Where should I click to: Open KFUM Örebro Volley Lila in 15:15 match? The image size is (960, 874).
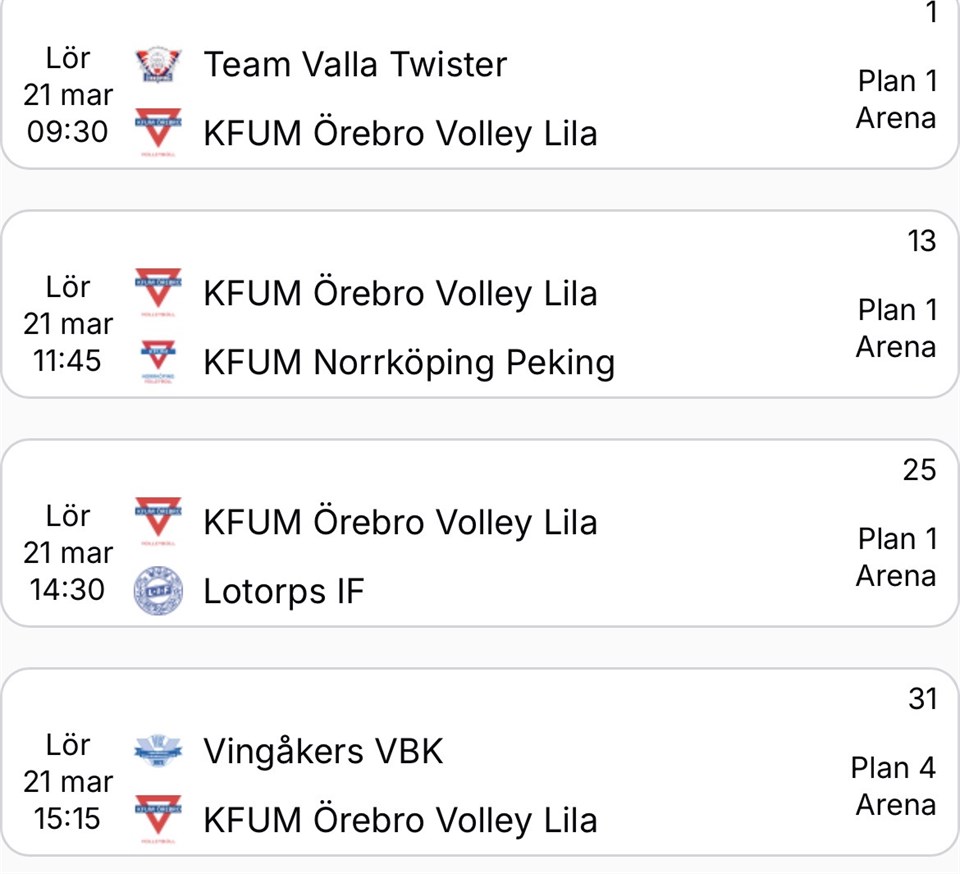click(400, 820)
